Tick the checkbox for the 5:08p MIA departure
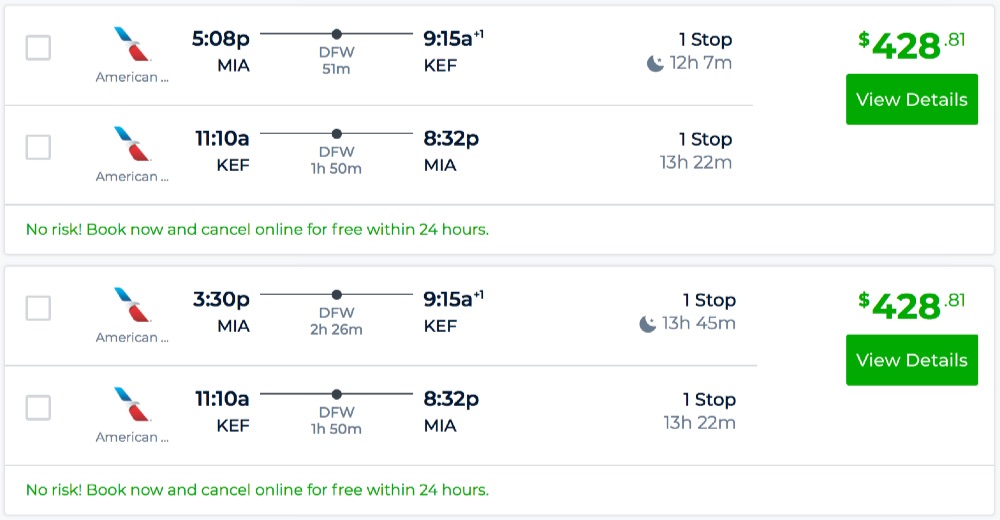 (x=38, y=47)
